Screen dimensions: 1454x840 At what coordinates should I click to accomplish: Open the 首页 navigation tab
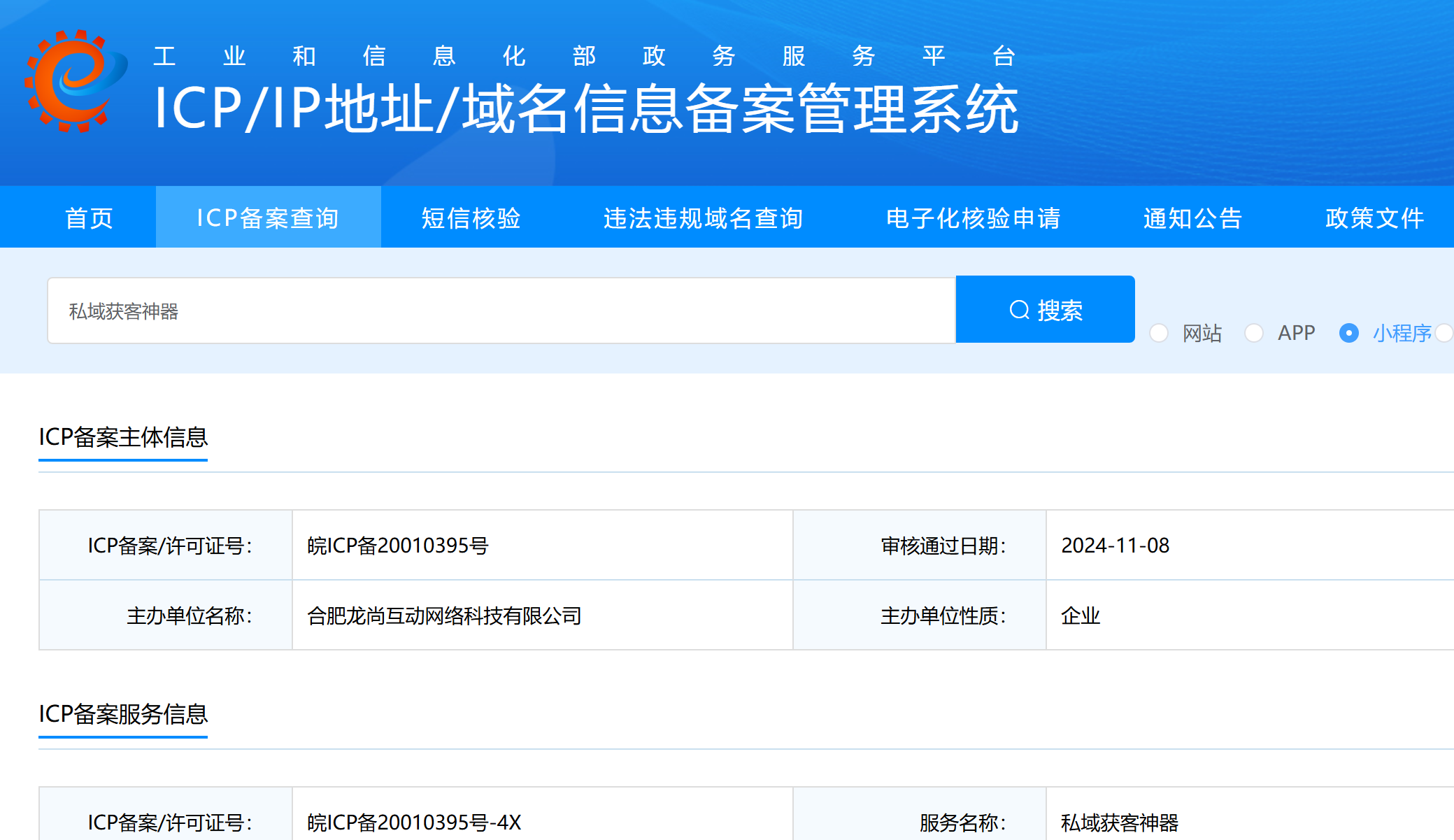coord(89,218)
